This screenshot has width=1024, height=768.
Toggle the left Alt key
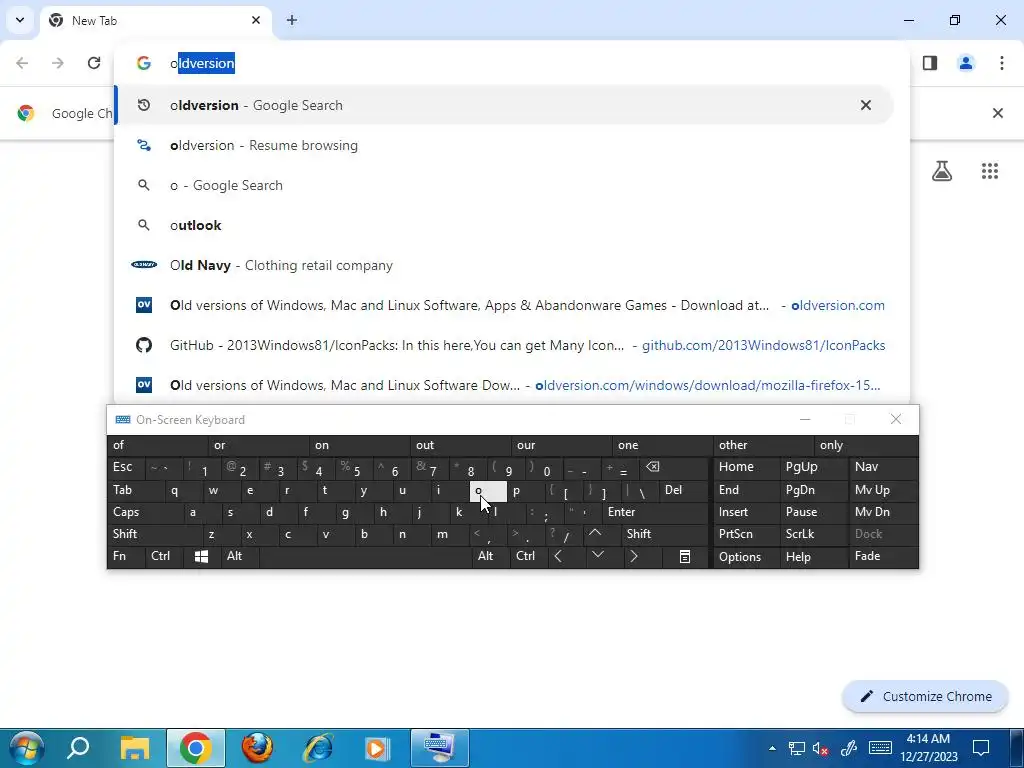click(x=239, y=556)
